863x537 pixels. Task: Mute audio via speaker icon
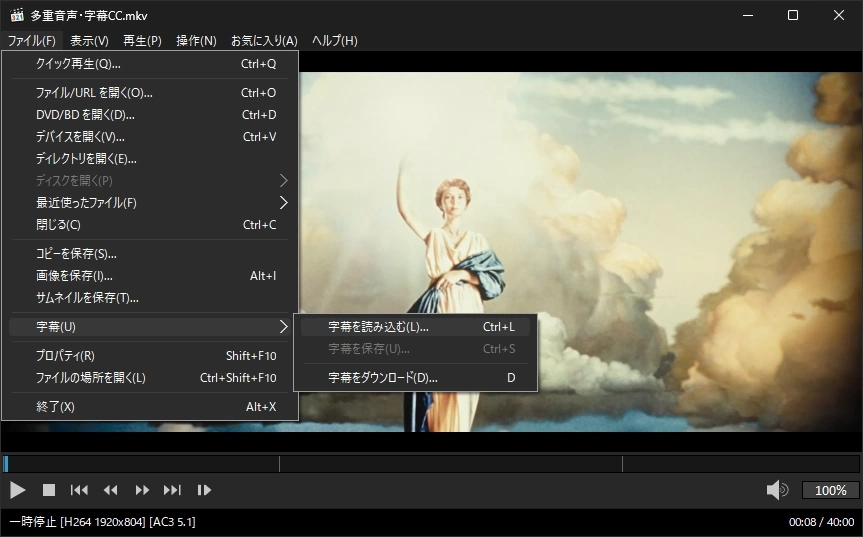pos(777,490)
